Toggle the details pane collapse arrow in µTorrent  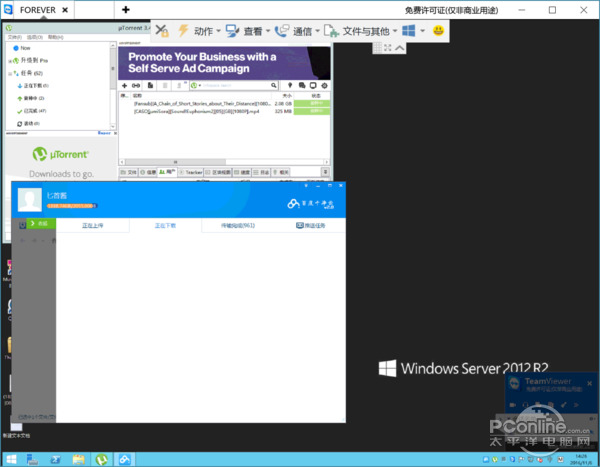pos(325,172)
